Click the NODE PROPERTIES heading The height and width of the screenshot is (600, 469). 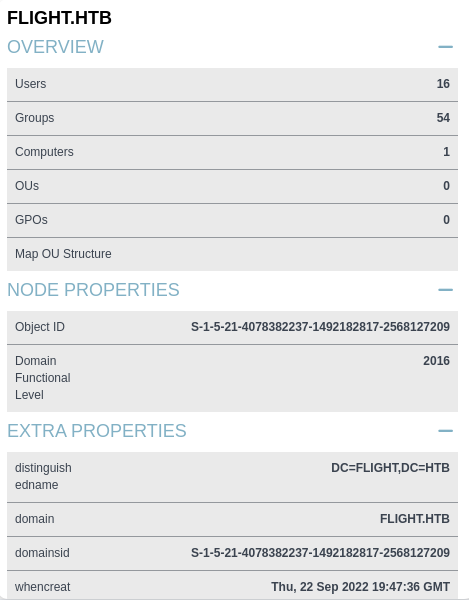(93, 290)
